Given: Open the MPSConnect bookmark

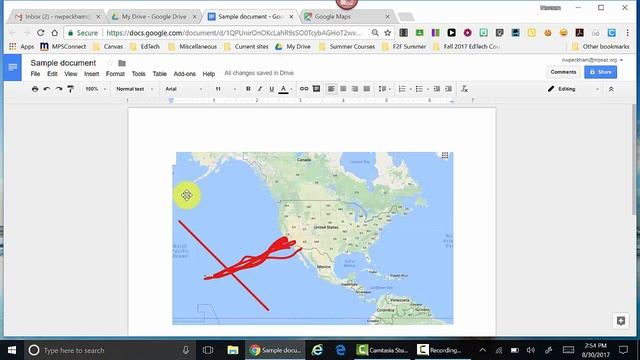Looking at the screenshot, I should point(63,47).
